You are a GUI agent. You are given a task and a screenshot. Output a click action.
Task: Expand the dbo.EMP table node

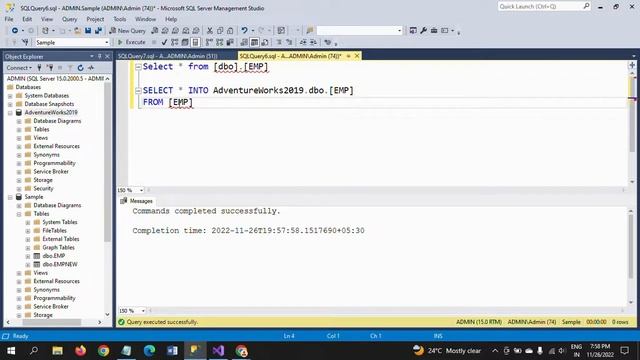pos(28,256)
